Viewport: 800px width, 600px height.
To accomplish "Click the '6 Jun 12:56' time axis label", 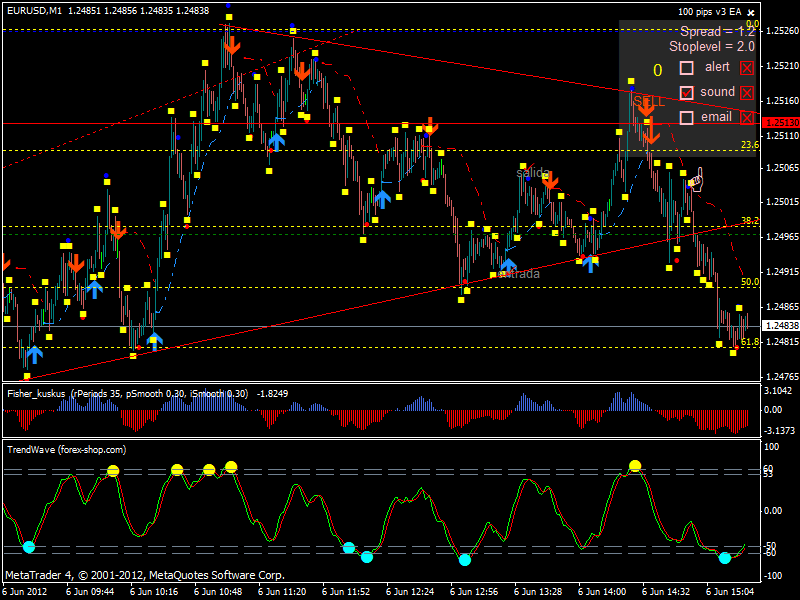I will coord(474,592).
